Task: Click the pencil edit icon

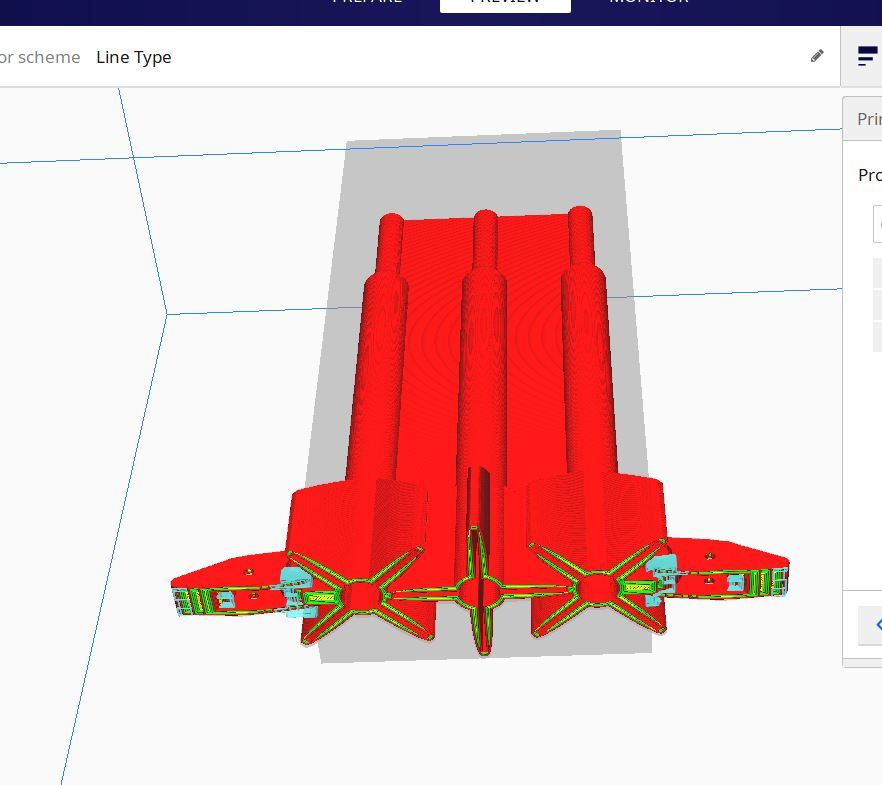Action: [x=817, y=56]
